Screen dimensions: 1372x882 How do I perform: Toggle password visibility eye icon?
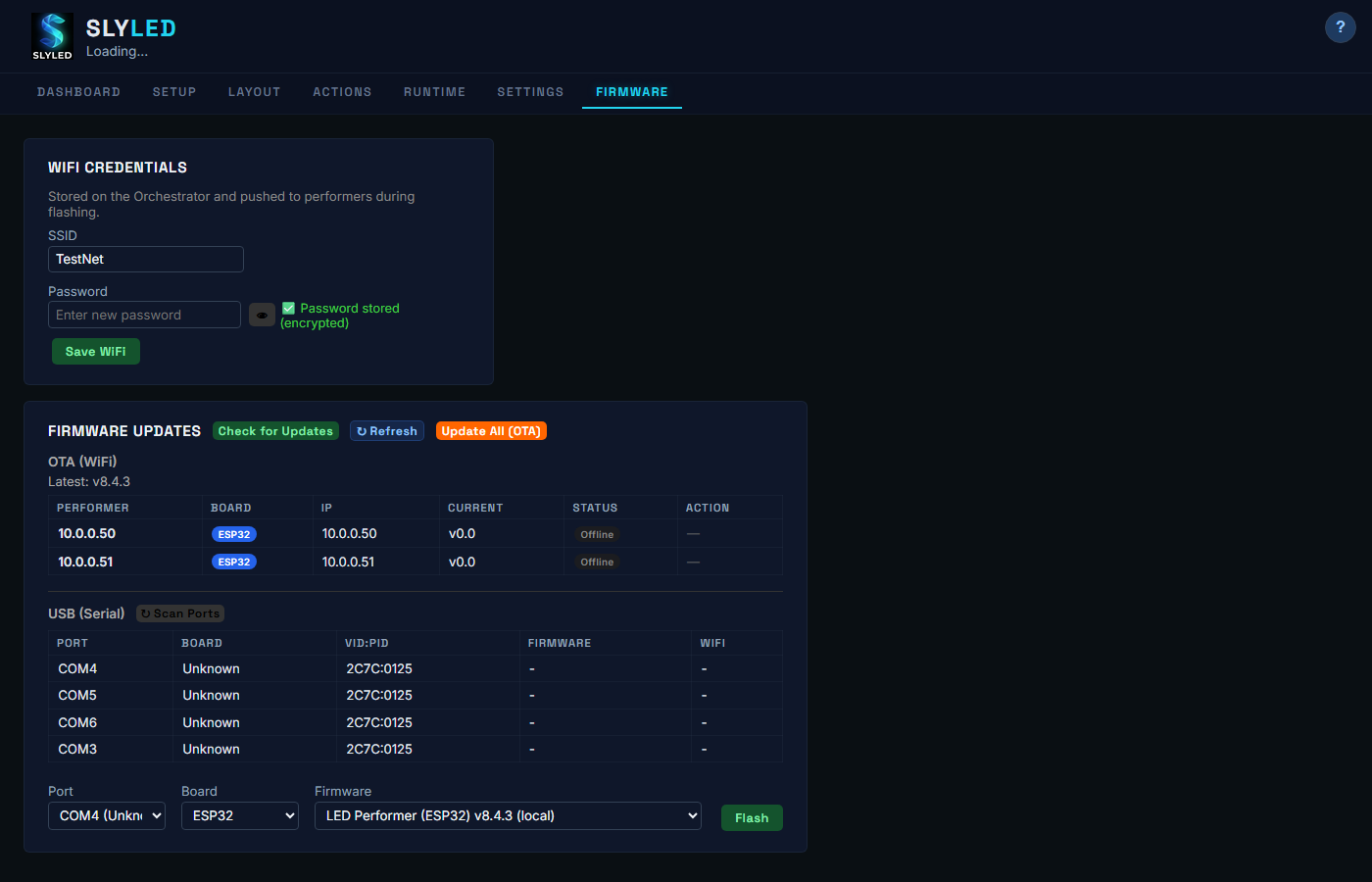[x=262, y=316]
